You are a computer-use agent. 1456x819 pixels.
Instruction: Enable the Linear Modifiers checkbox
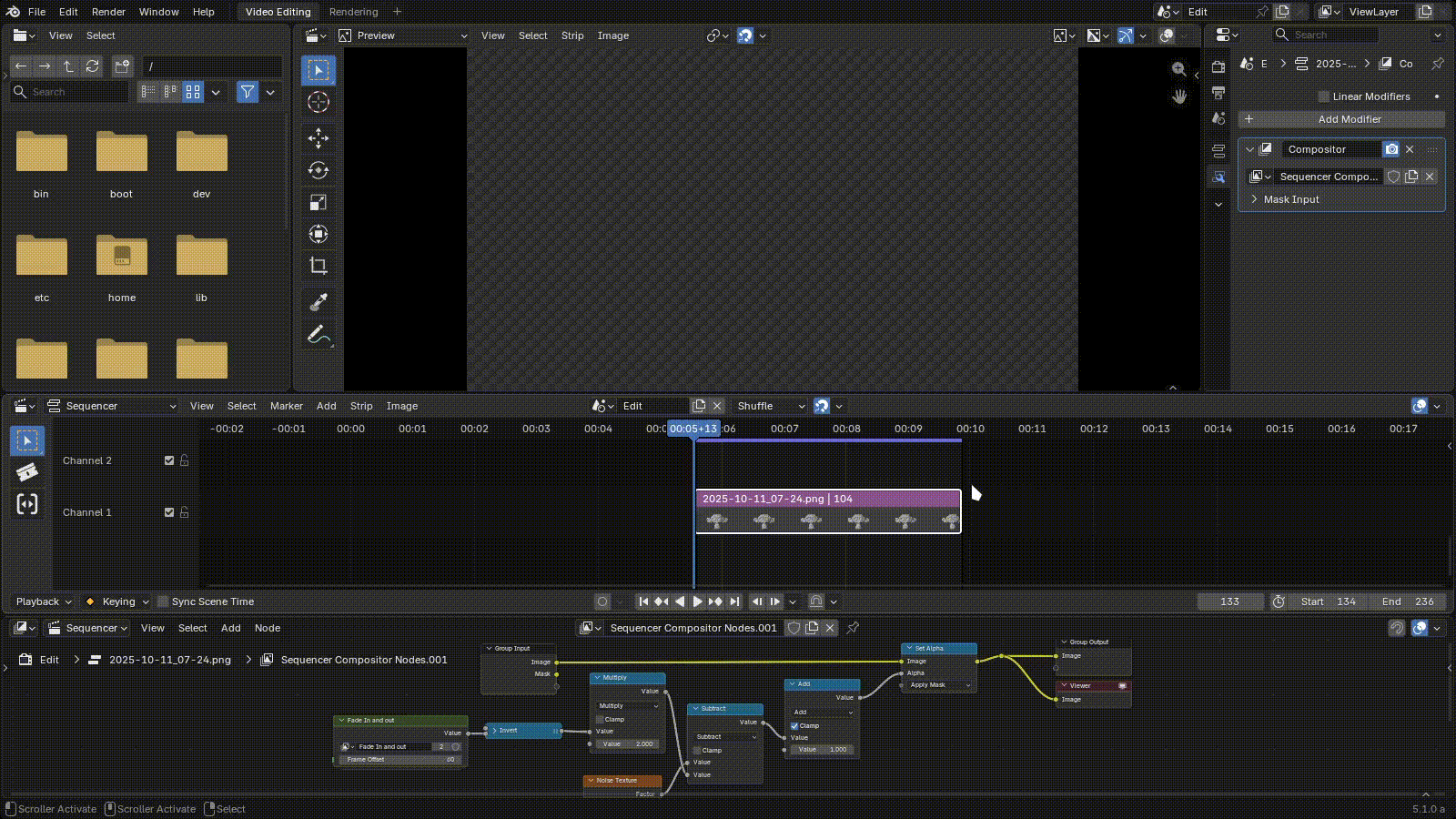coord(1324,96)
